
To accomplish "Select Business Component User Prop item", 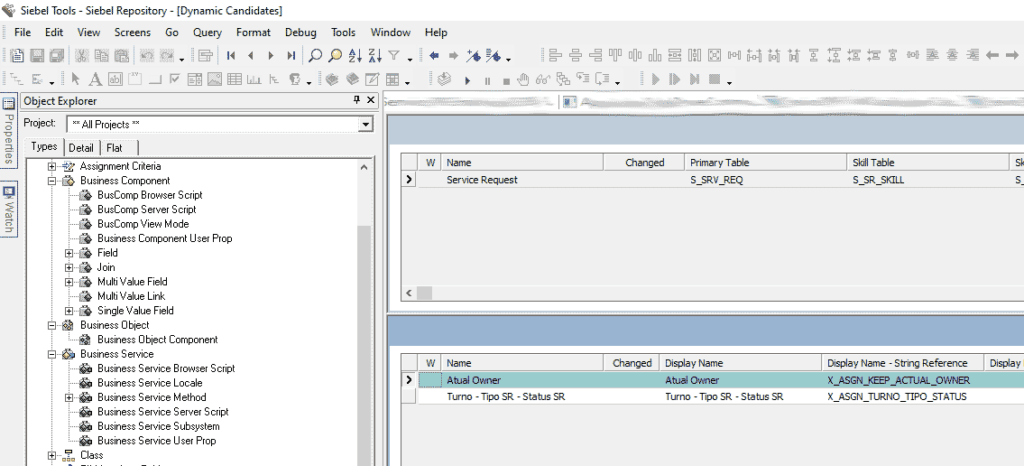I will click(x=165, y=238).
